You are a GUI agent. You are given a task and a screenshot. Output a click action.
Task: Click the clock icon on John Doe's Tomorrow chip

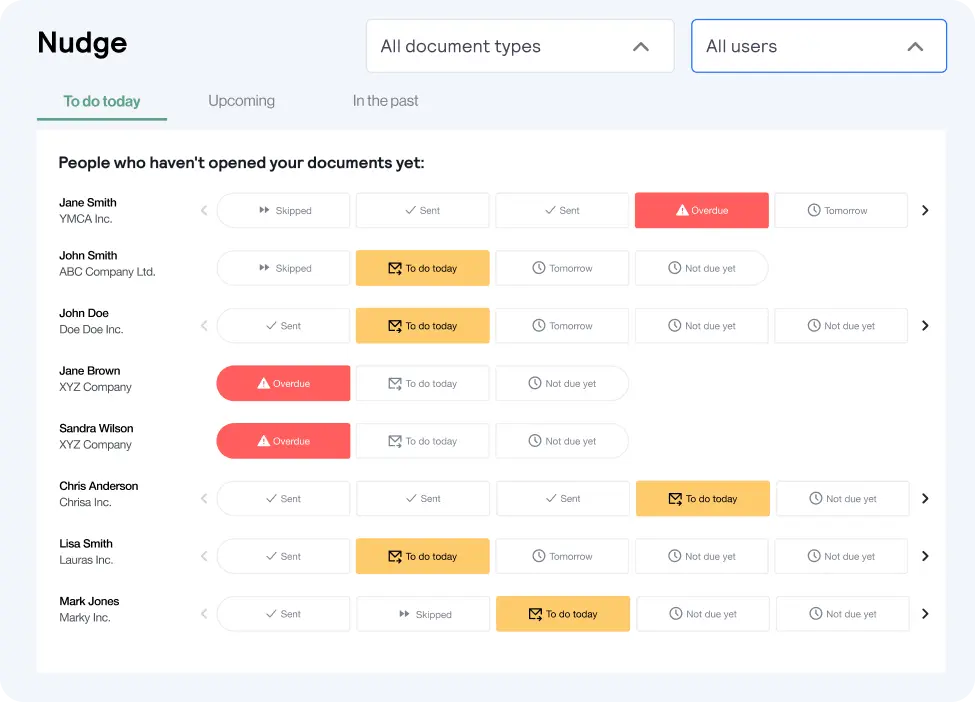pos(536,325)
